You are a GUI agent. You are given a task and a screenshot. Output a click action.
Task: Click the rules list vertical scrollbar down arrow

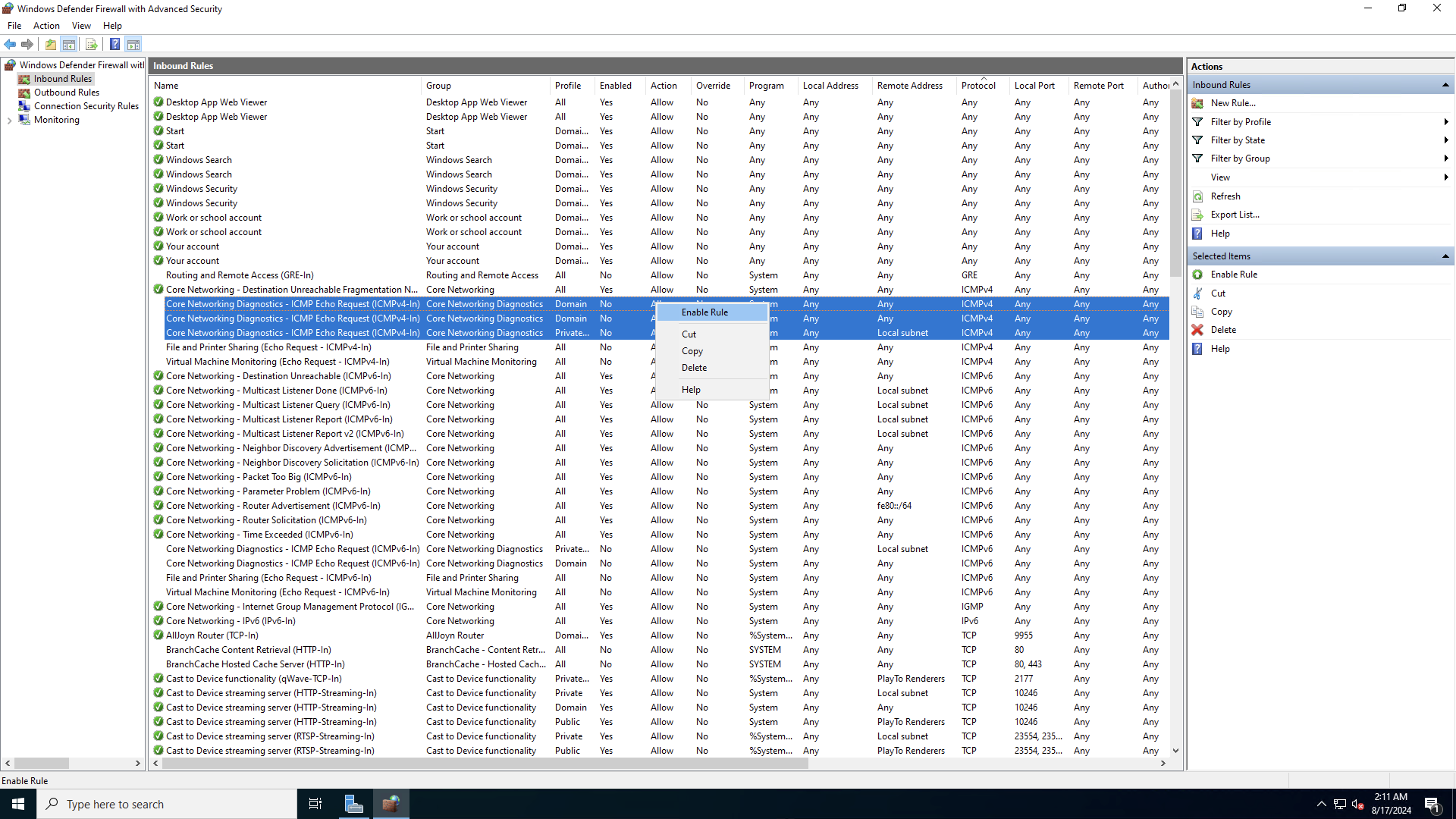coord(1175,751)
